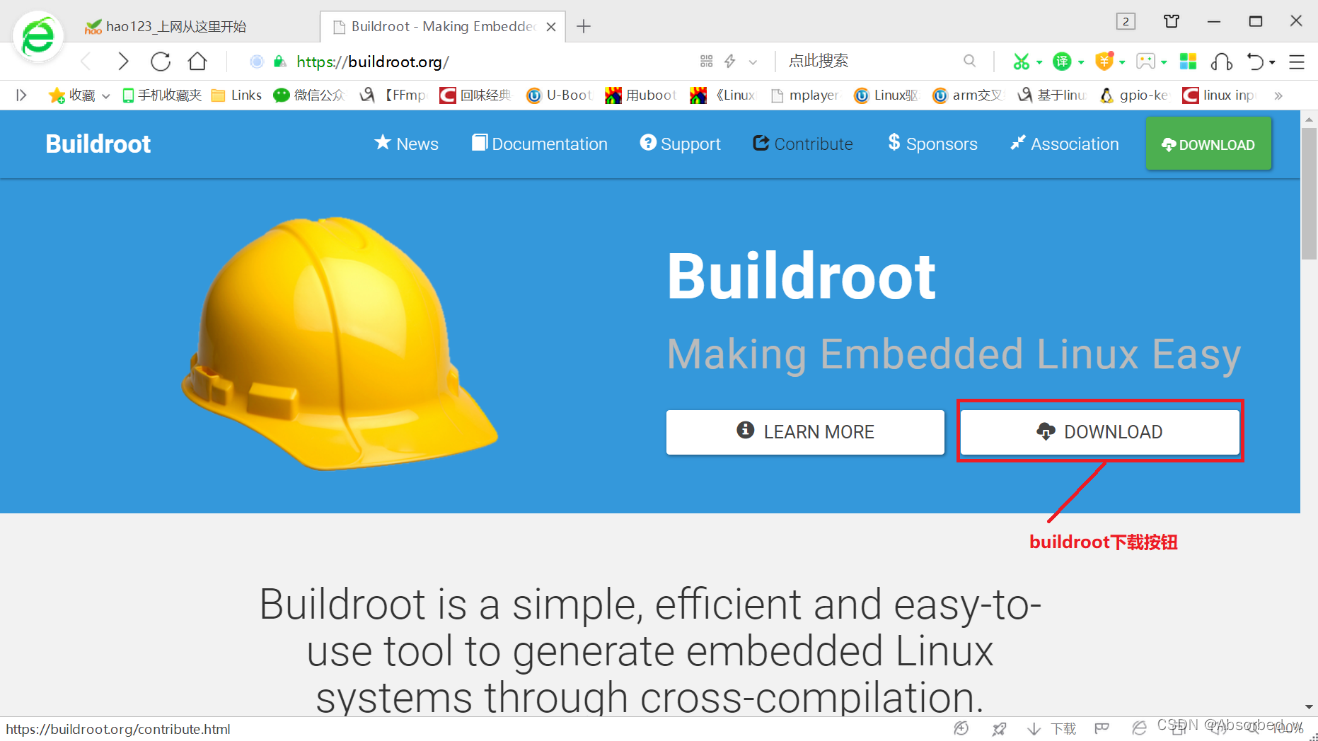Click the green DOWNLOAD button in navbar
The image size is (1318, 741).
click(1208, 143)
